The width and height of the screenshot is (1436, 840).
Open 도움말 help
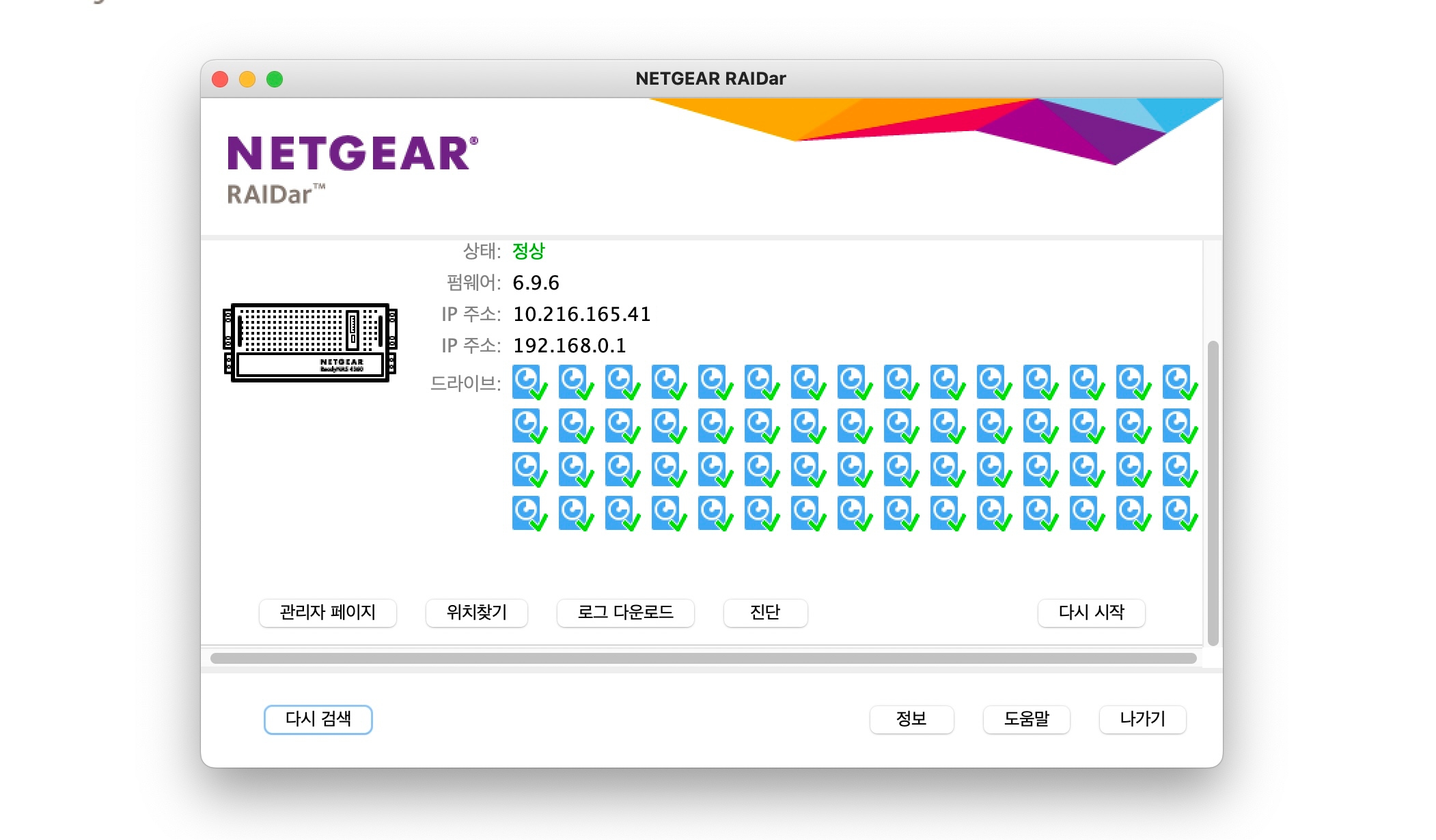1027,719
